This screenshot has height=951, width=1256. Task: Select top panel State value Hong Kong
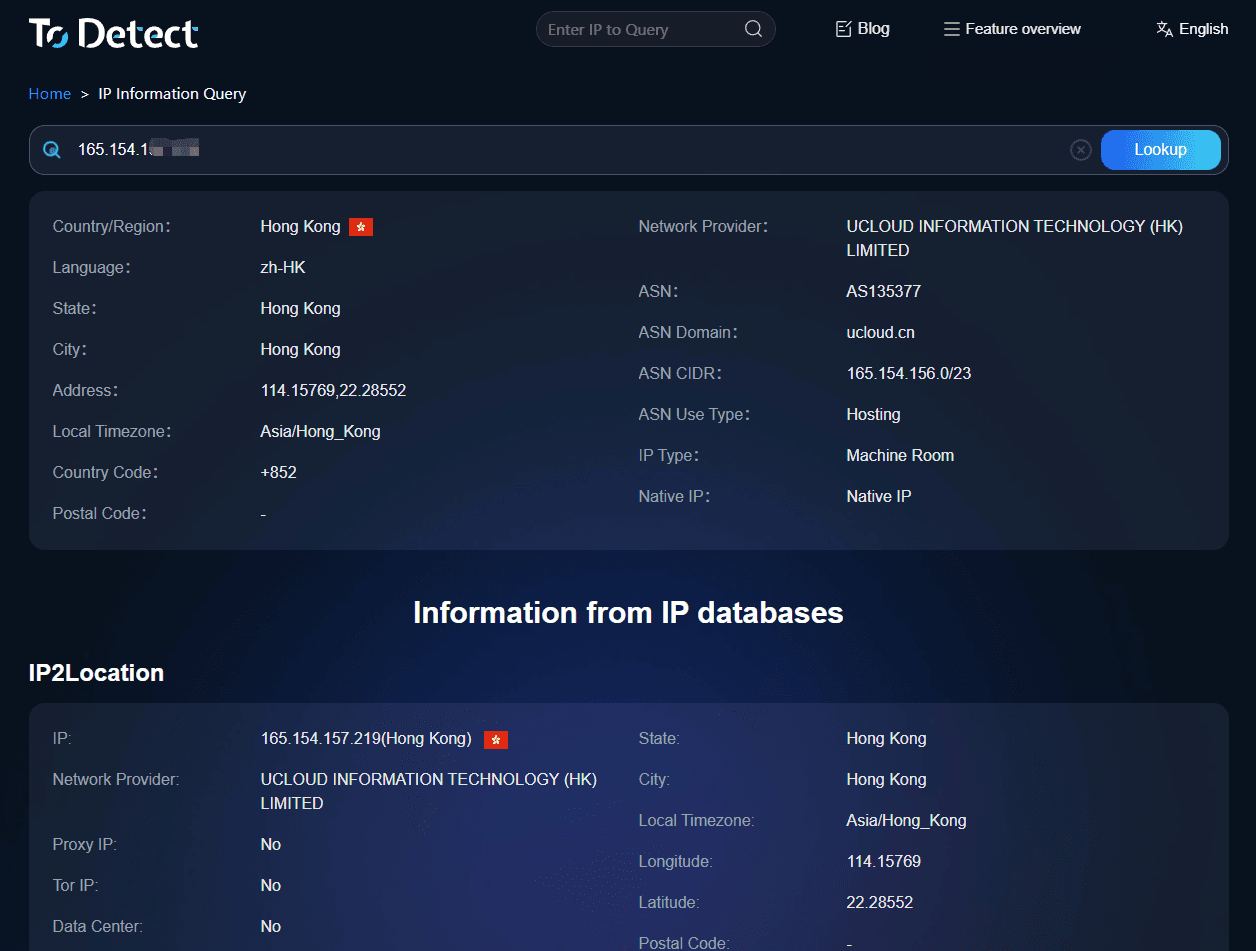click(300, 308)
